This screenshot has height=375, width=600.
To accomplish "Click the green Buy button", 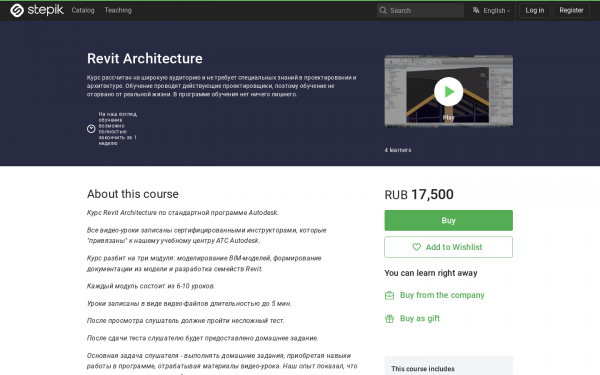I will click(448, 220).
